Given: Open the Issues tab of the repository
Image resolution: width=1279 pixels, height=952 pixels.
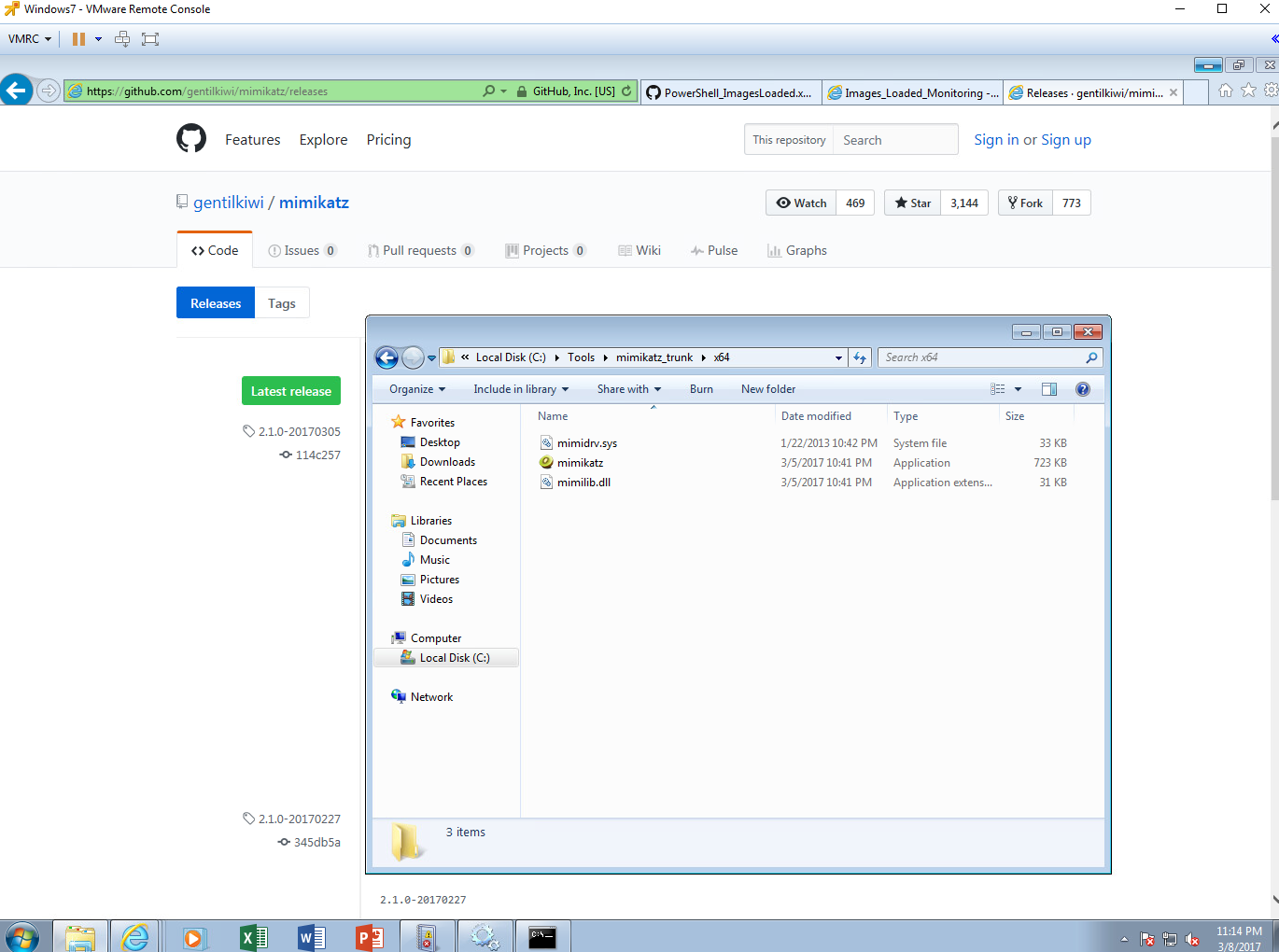Looking at the screenshot, I should coord(302,250).
